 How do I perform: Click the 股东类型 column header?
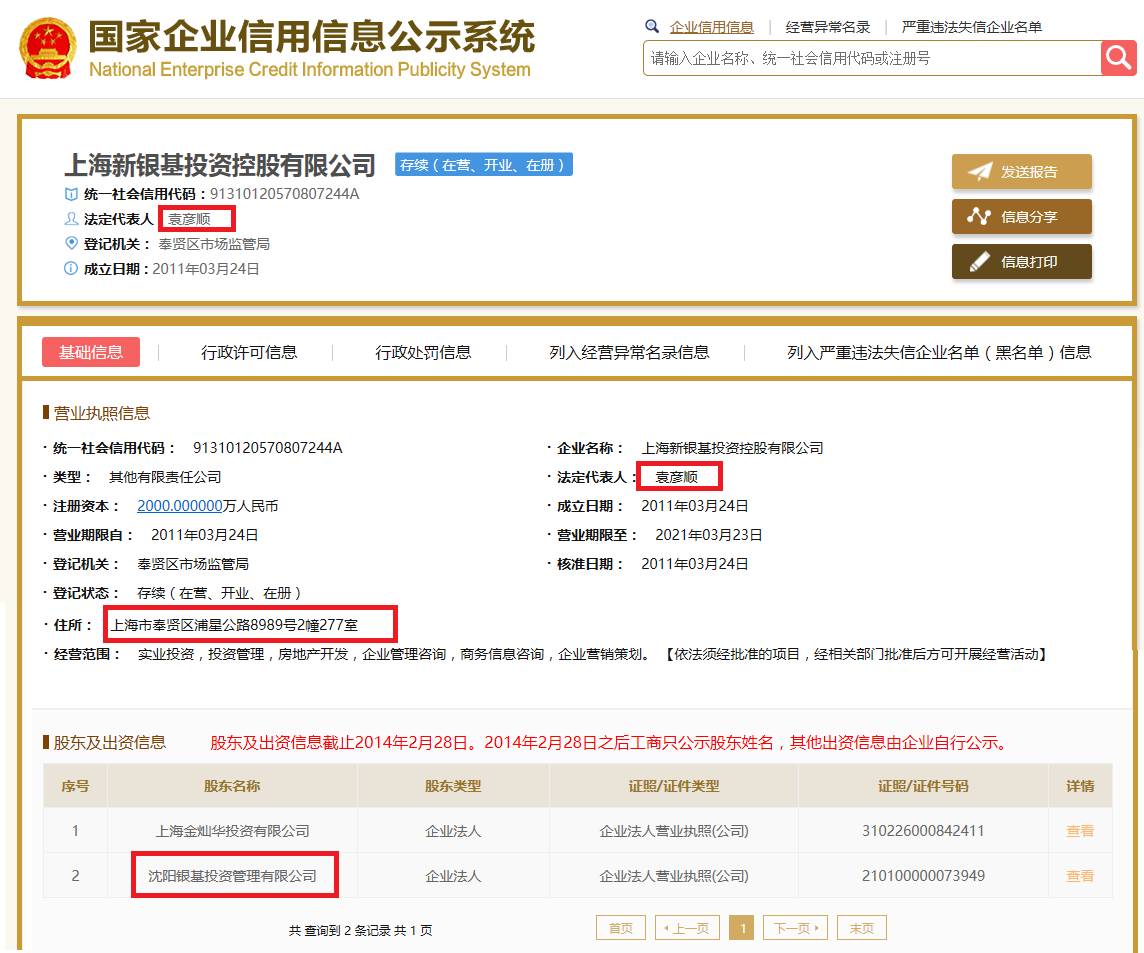(x=453, y=786)
